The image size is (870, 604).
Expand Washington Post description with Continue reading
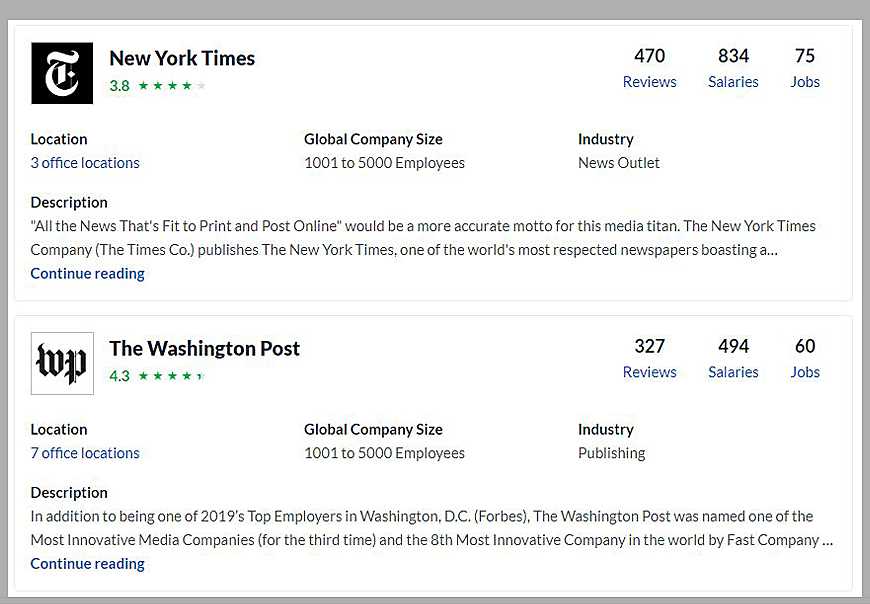[87, 563]
